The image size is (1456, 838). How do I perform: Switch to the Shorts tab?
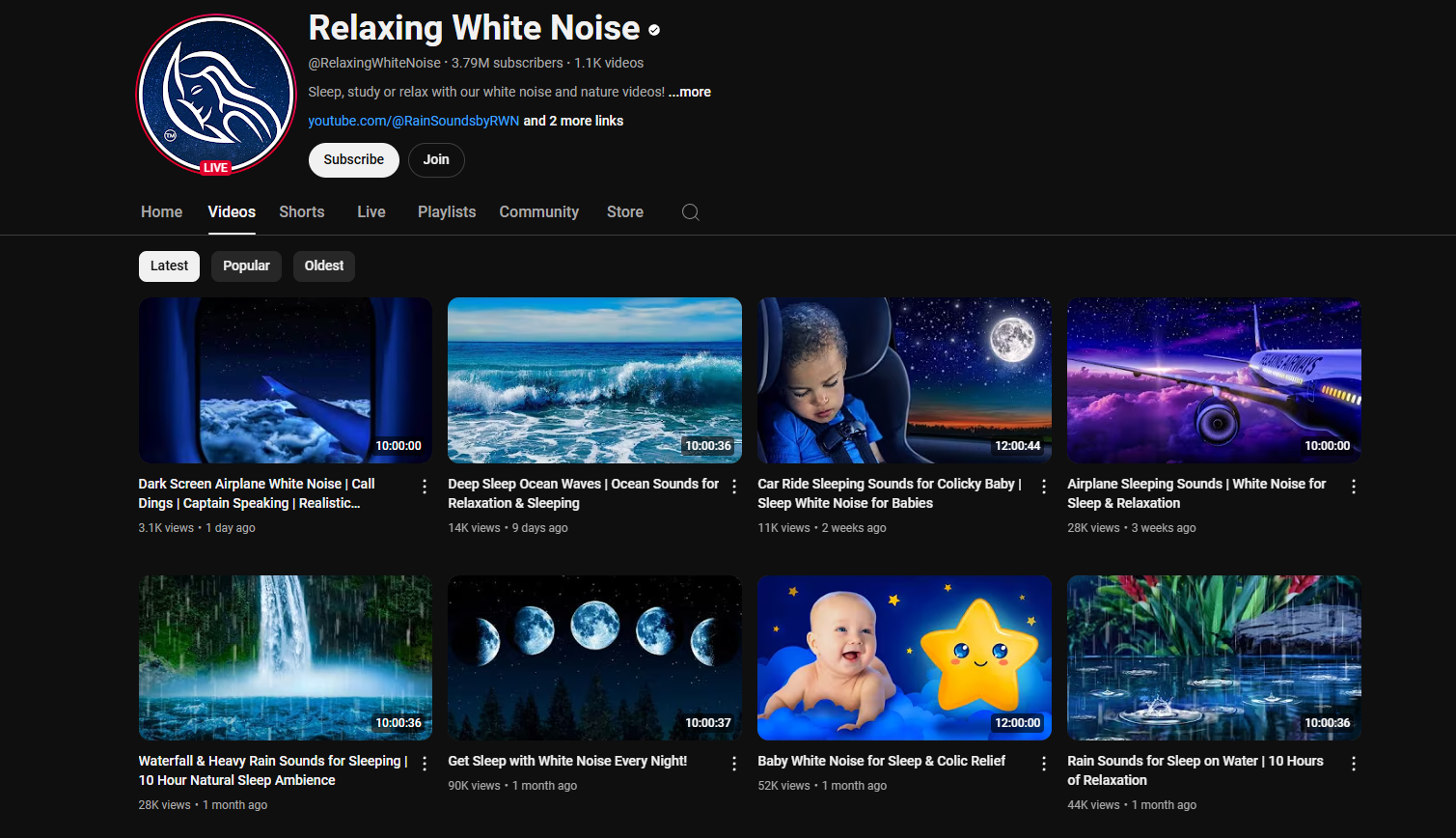click(x=302, y=212)
